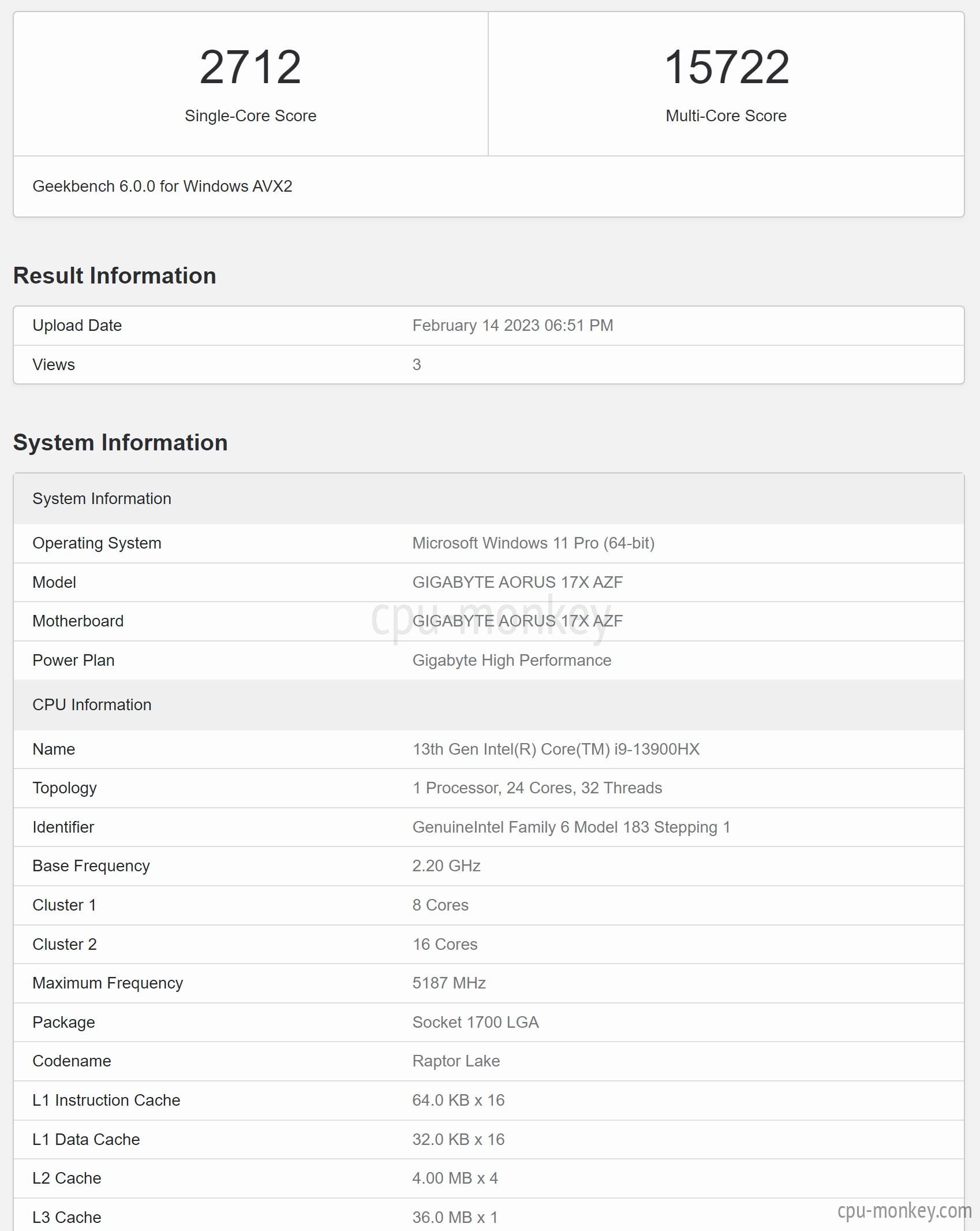Click the CPU Information section header

point(489,705)
